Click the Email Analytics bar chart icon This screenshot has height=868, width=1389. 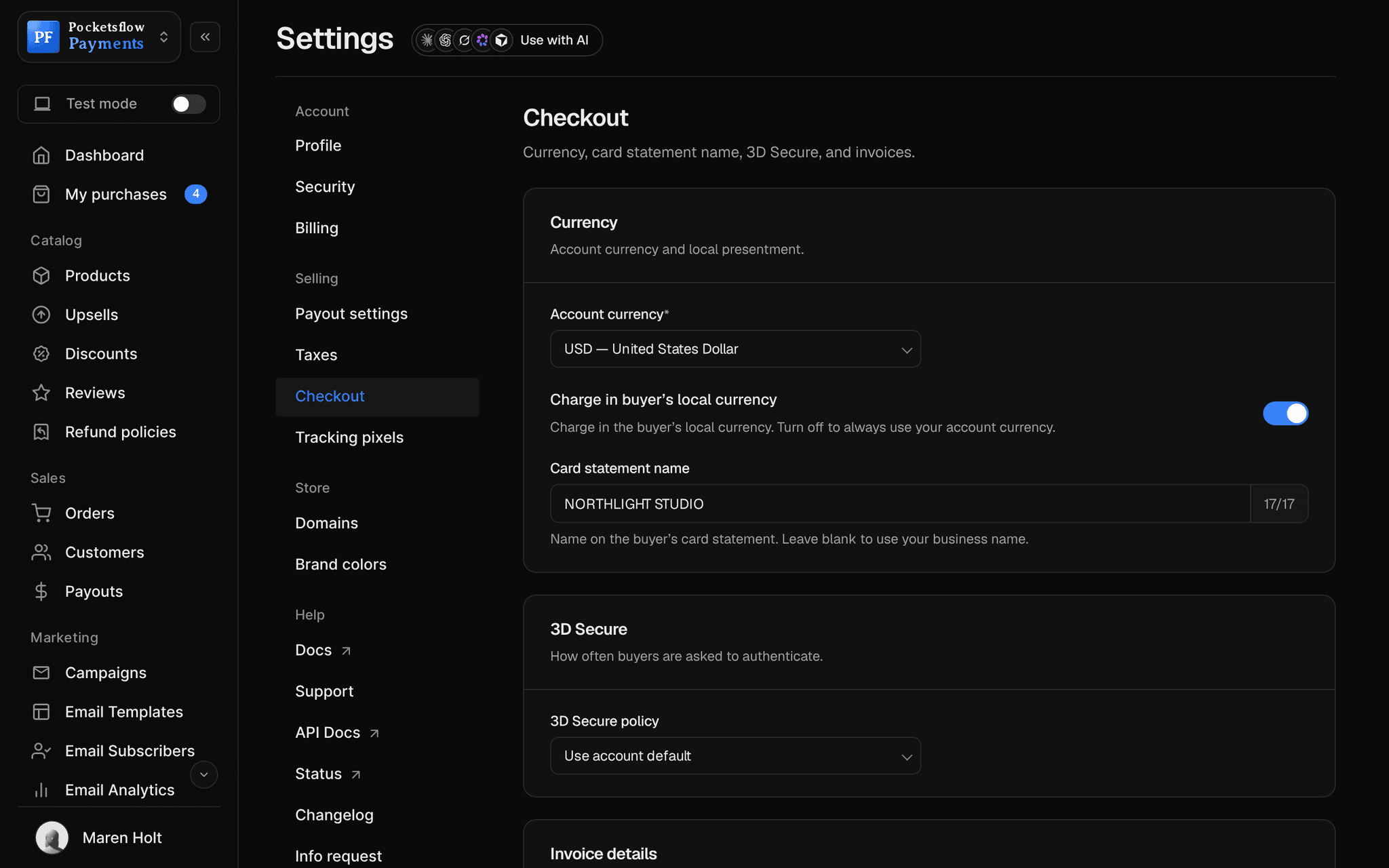(41, 790)
